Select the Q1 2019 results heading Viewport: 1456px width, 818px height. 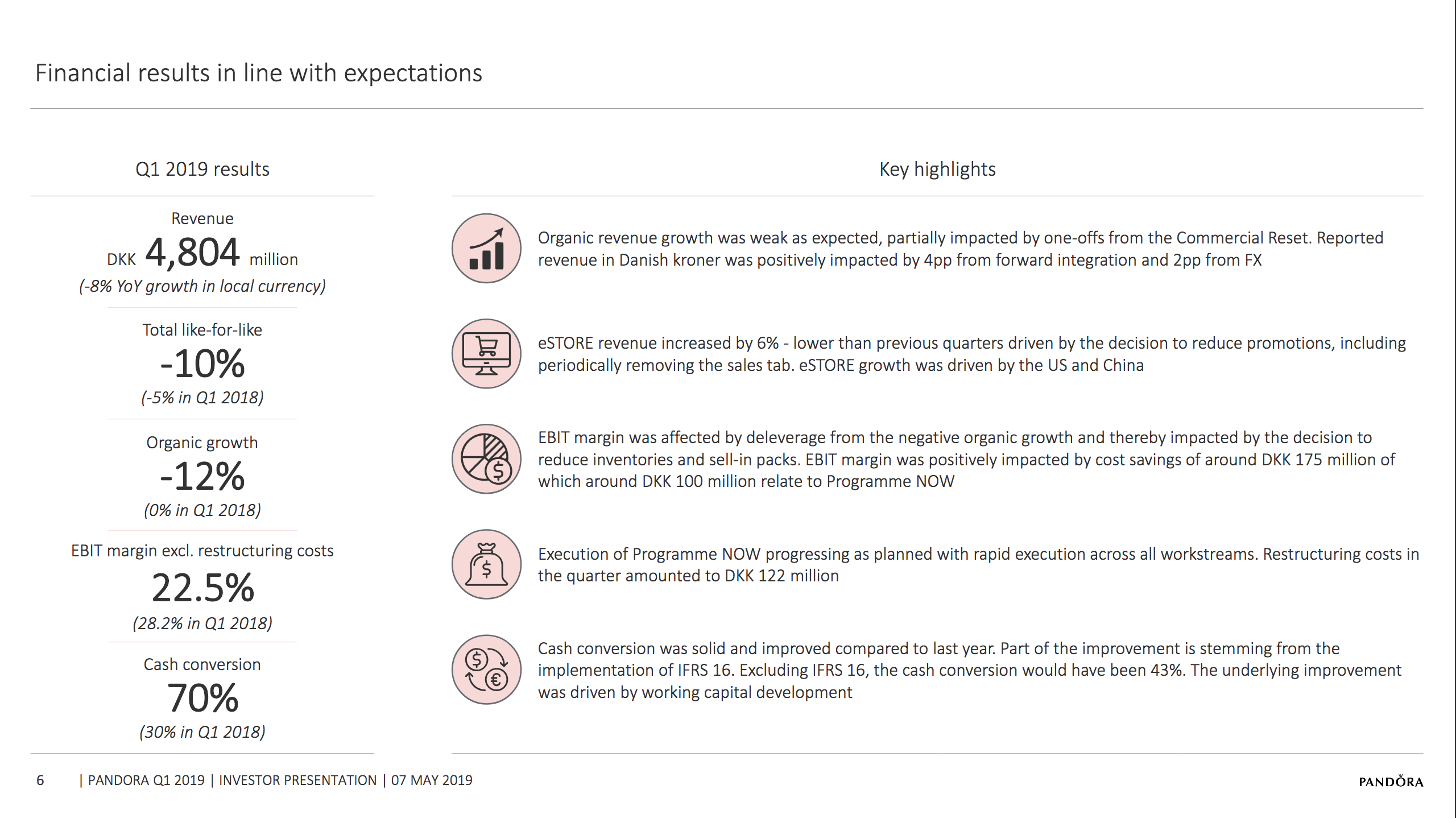202,169
